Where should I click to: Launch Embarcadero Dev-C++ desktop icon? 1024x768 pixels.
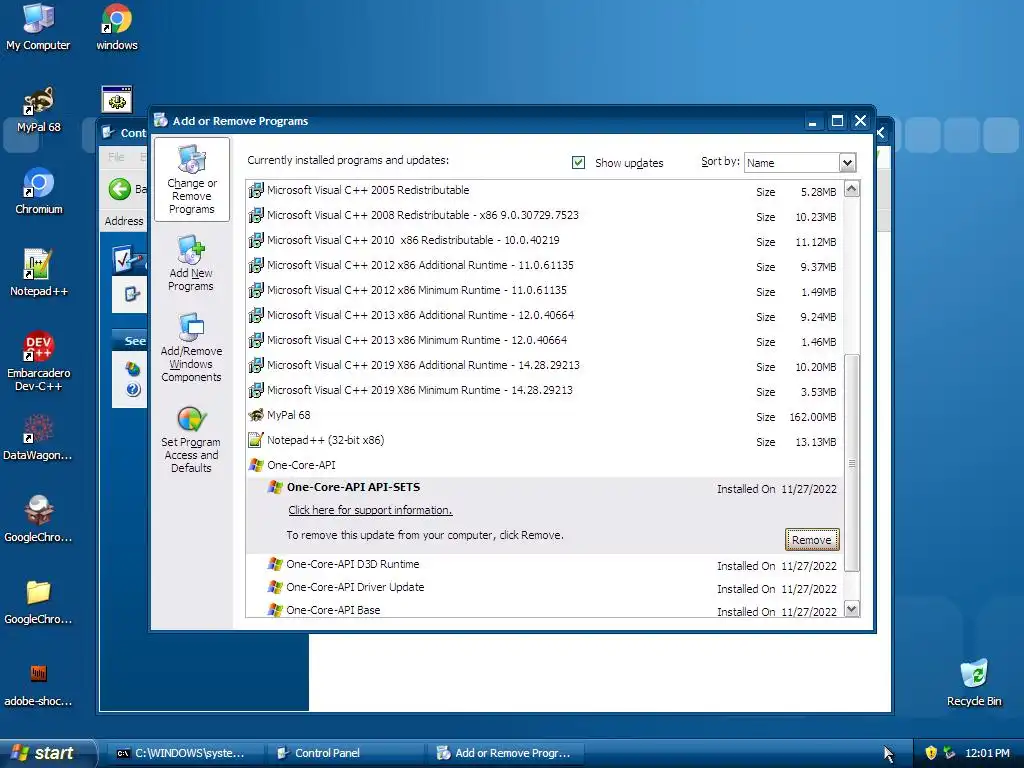click(39, 360)
